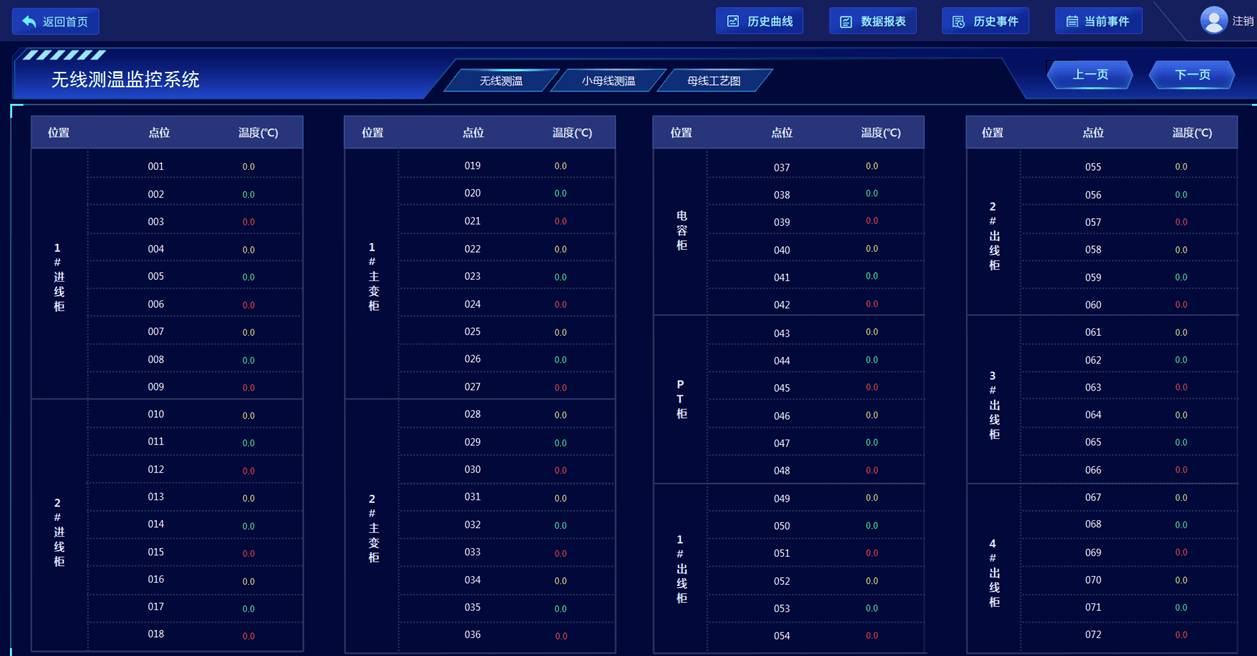
Task: Click the temperature value for point 069
Action: tap(1182, 552)
